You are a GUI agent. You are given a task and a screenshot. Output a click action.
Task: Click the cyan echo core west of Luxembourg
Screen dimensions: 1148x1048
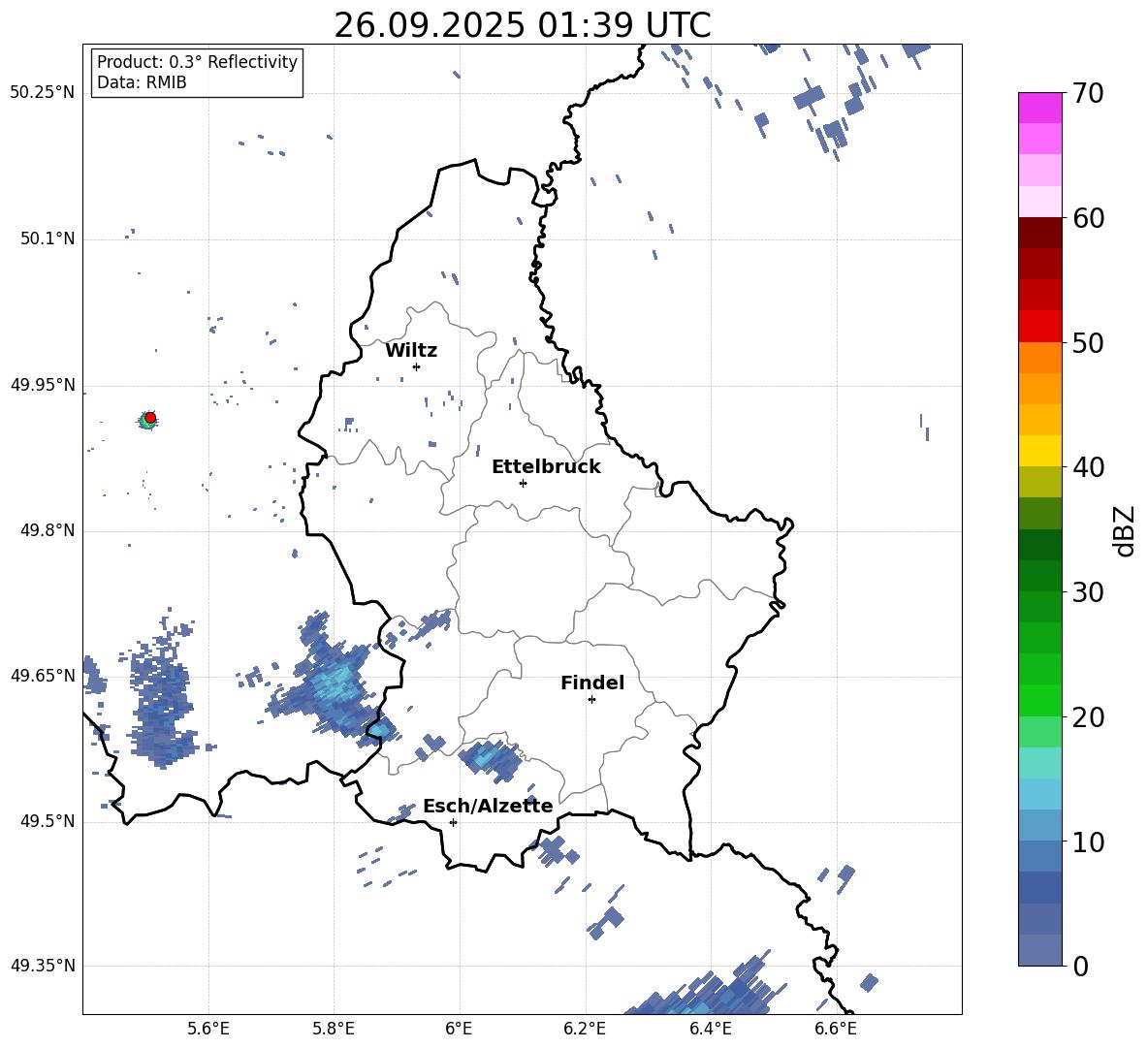pyautogui.click(x=335, y=685)
